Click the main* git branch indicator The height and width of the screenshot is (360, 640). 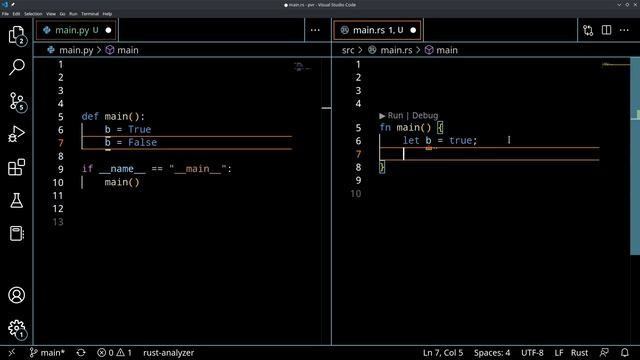[x=47, y=353]
